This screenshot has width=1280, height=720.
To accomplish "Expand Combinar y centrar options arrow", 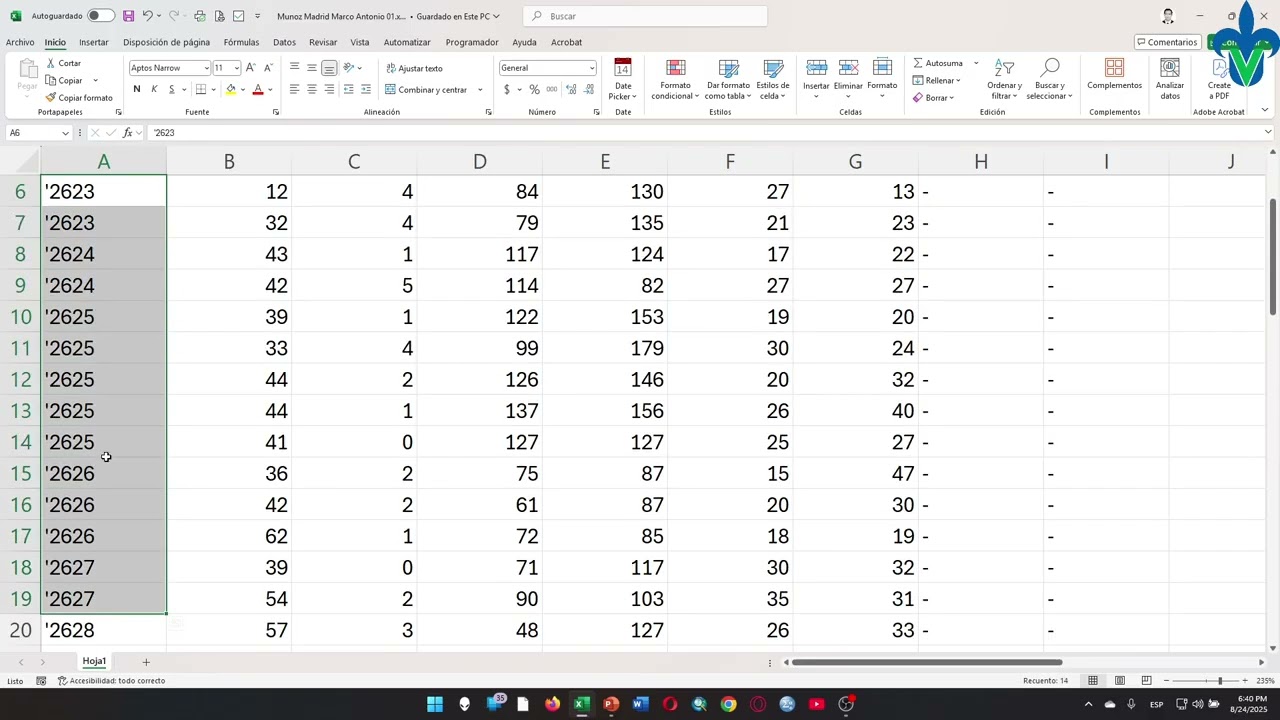I will 480,90.
